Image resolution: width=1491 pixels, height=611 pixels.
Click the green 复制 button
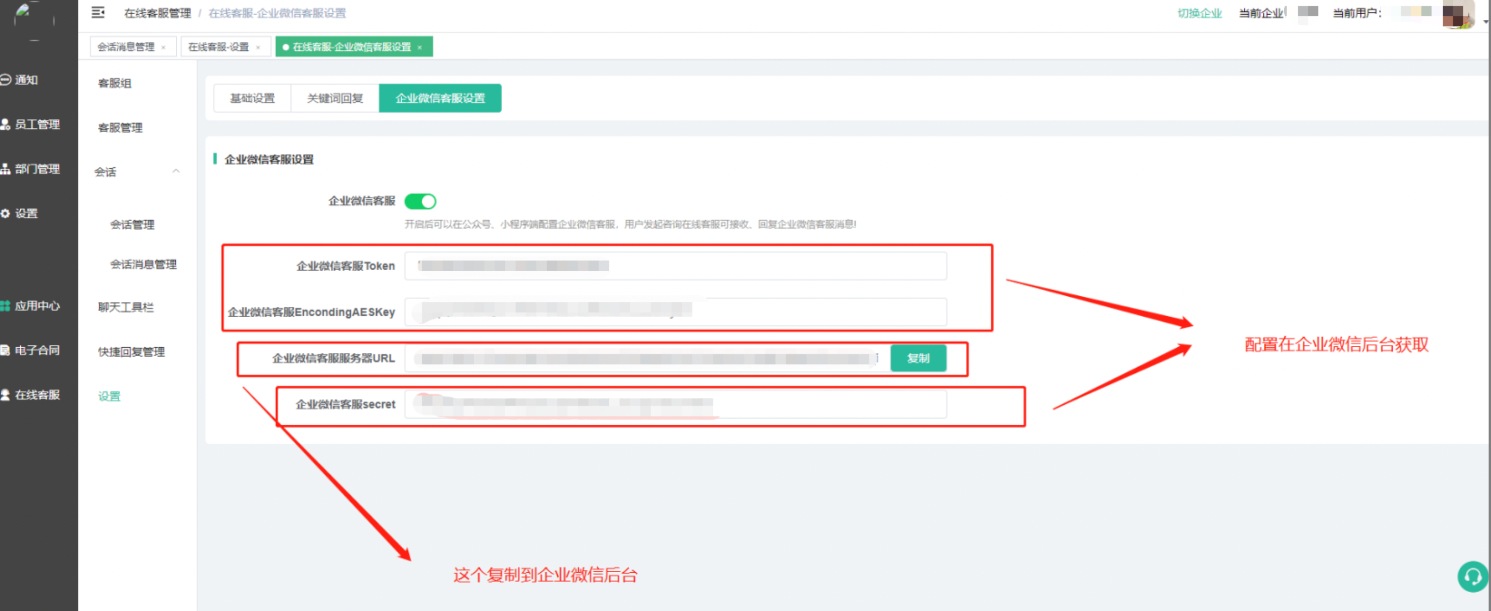918,358
